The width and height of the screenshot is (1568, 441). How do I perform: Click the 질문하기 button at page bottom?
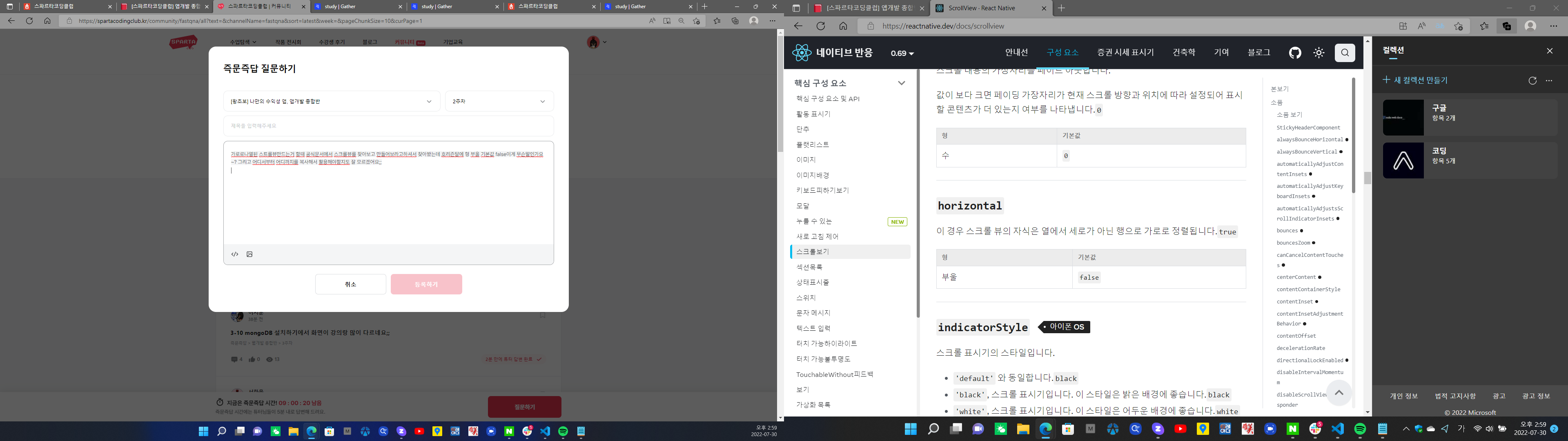[524, 407]
